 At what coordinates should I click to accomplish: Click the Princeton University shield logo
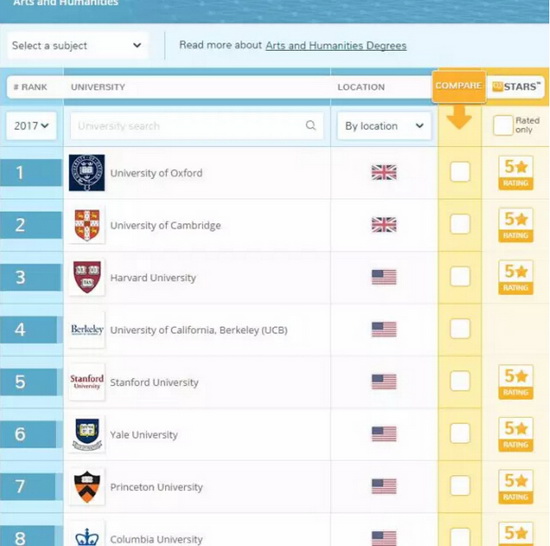click(x=87, y=487)
